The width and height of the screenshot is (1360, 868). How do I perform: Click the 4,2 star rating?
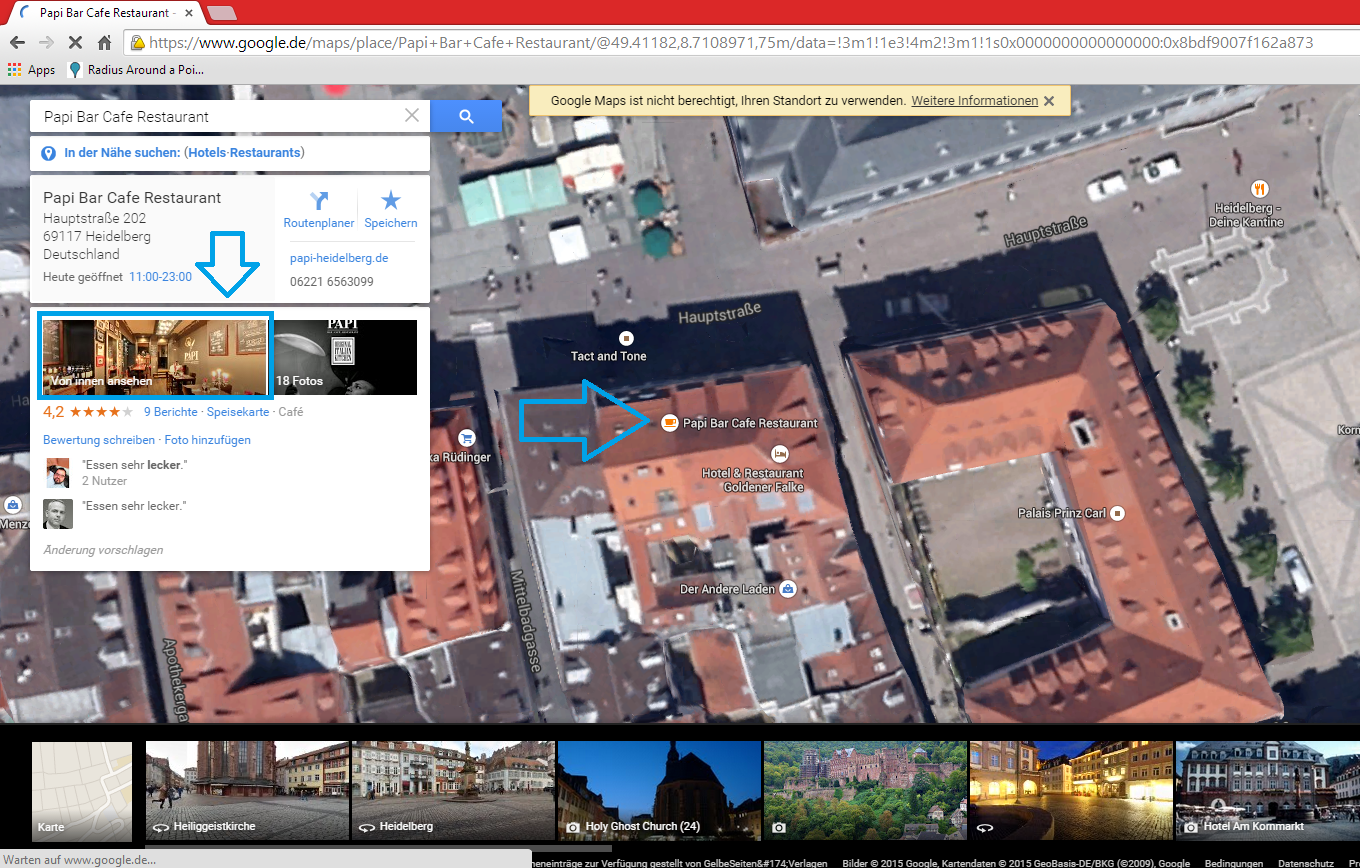coord(88,412)
